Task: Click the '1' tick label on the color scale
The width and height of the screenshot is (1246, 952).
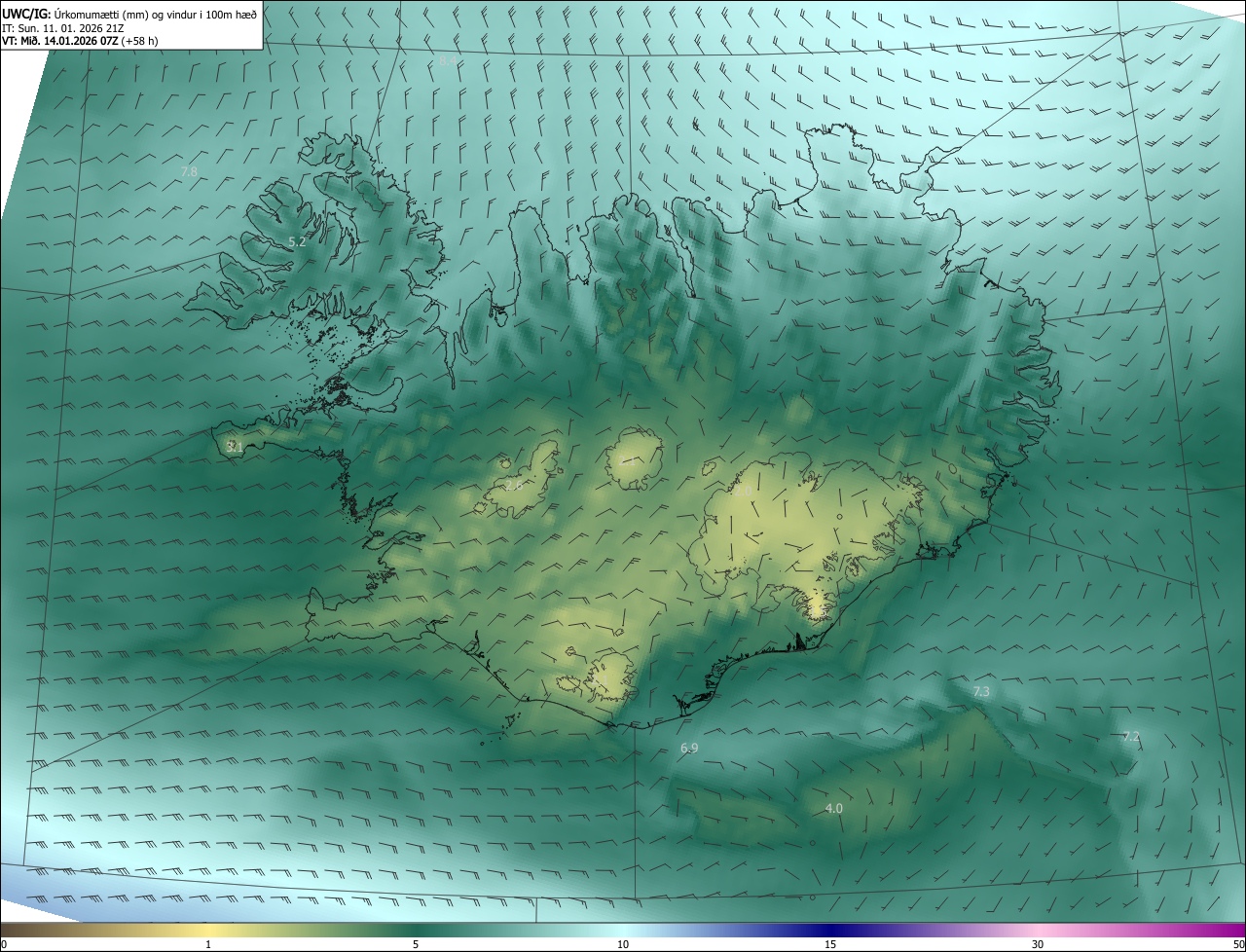Action: click(x=208, y=944)
